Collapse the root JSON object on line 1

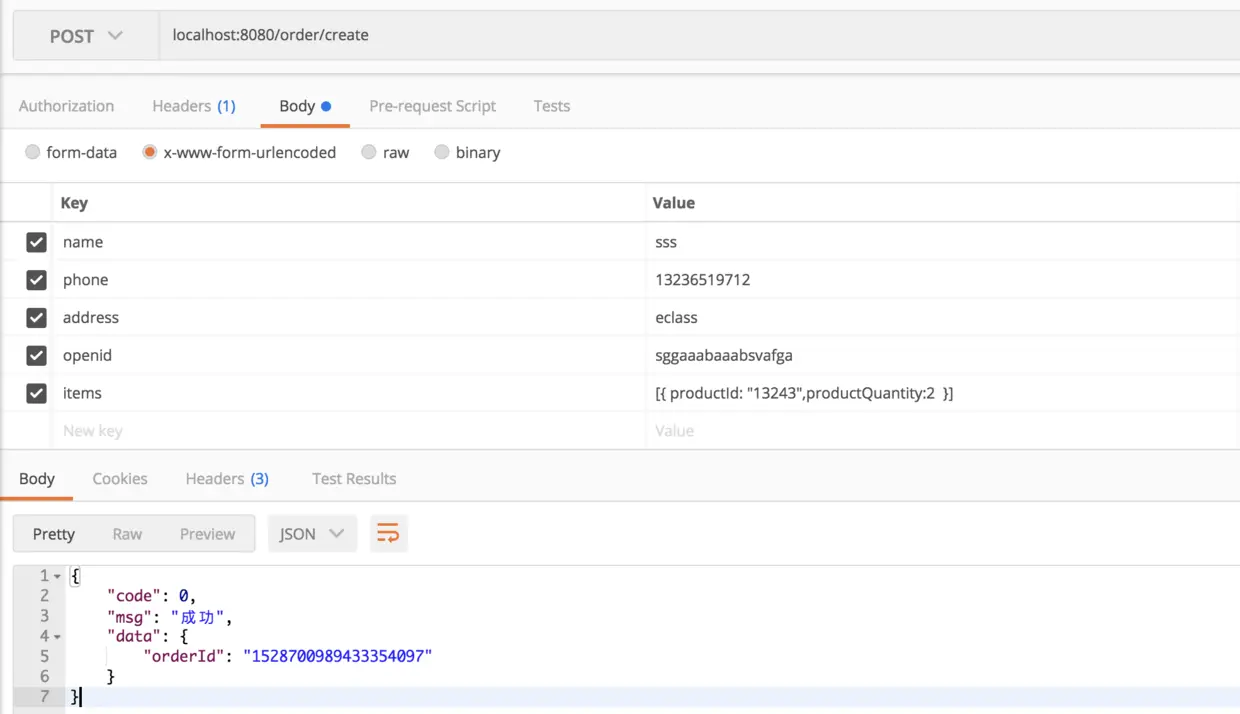pyautogui.click(x=58, y=577)
